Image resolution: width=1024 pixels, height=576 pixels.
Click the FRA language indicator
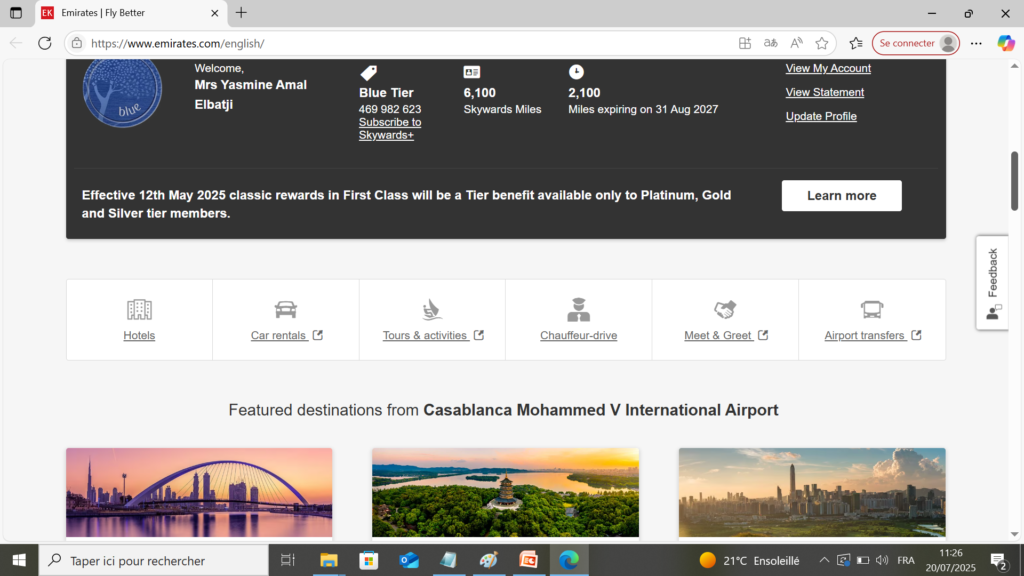click(x=906, y=560)
